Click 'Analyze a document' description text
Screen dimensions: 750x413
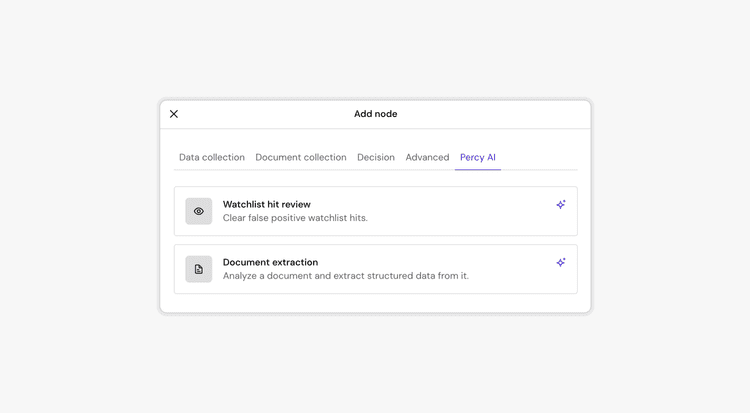(x=345, y=276)
